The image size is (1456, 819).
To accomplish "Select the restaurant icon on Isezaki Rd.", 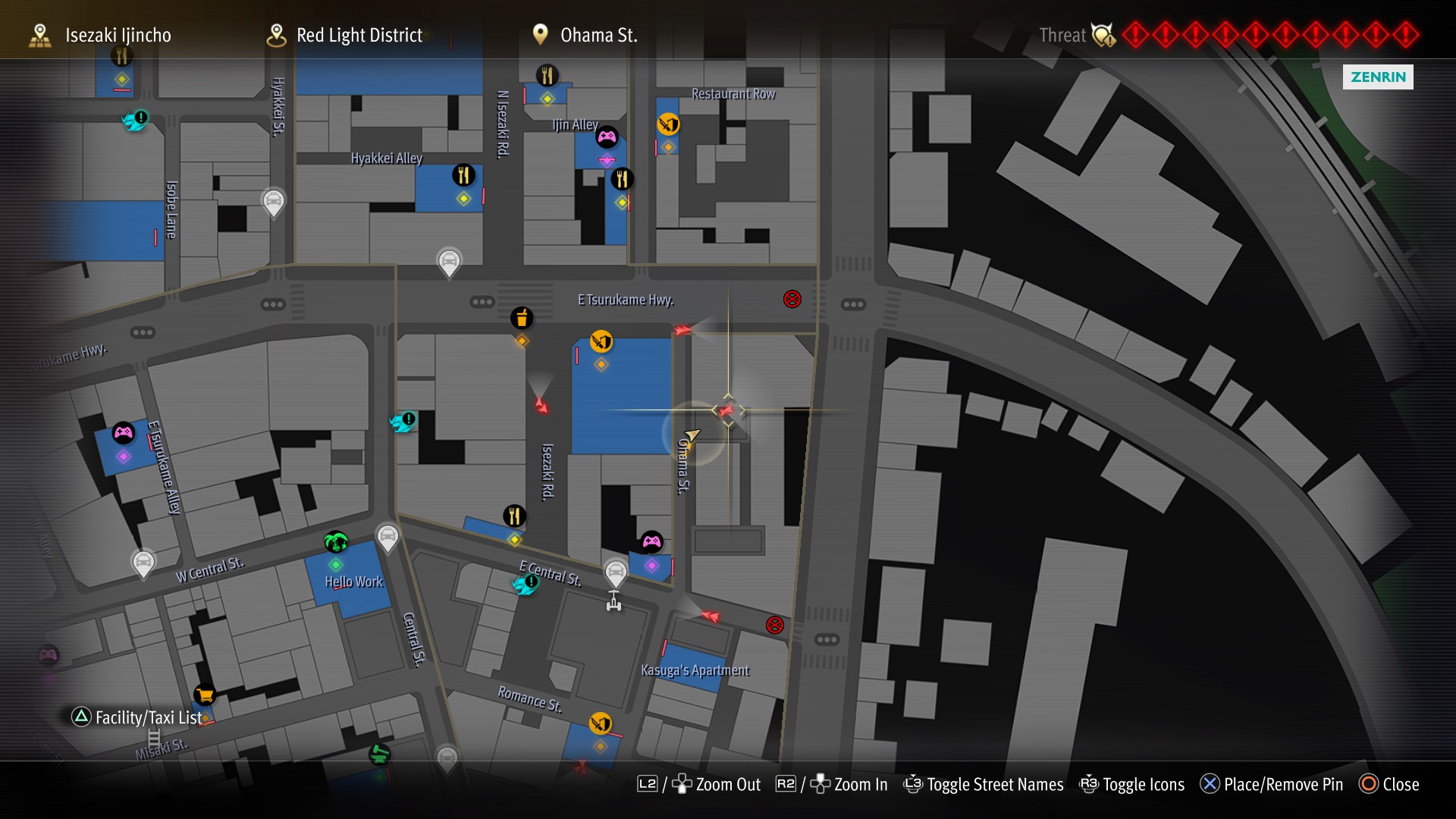I will click(x=514, y=516).
